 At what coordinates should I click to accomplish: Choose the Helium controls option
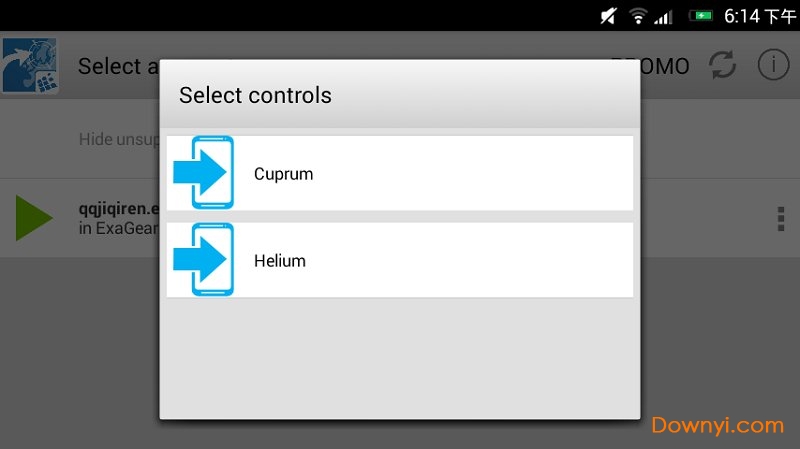(400, 260)
